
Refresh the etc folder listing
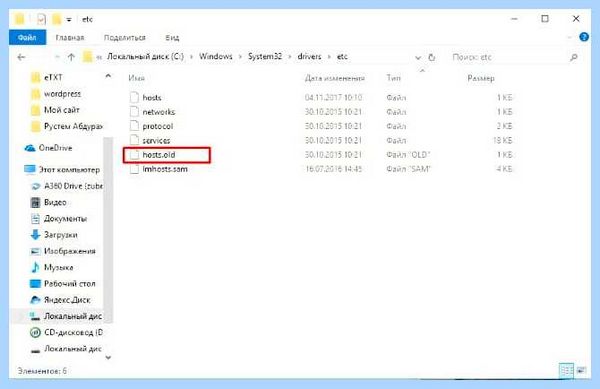pos(432,57)
